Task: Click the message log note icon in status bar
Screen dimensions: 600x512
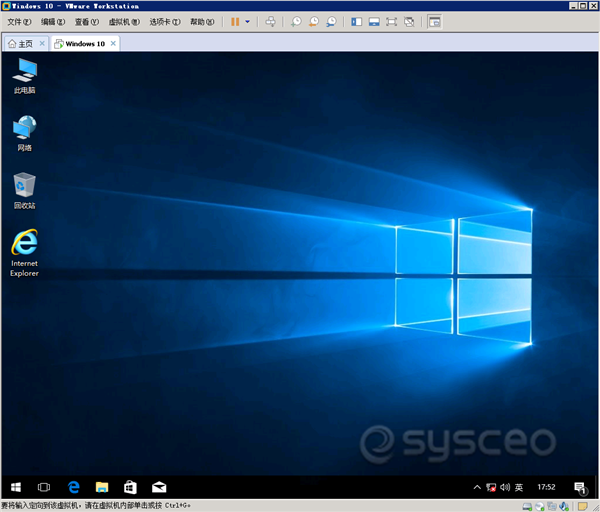Action: (x=583, y=507)
